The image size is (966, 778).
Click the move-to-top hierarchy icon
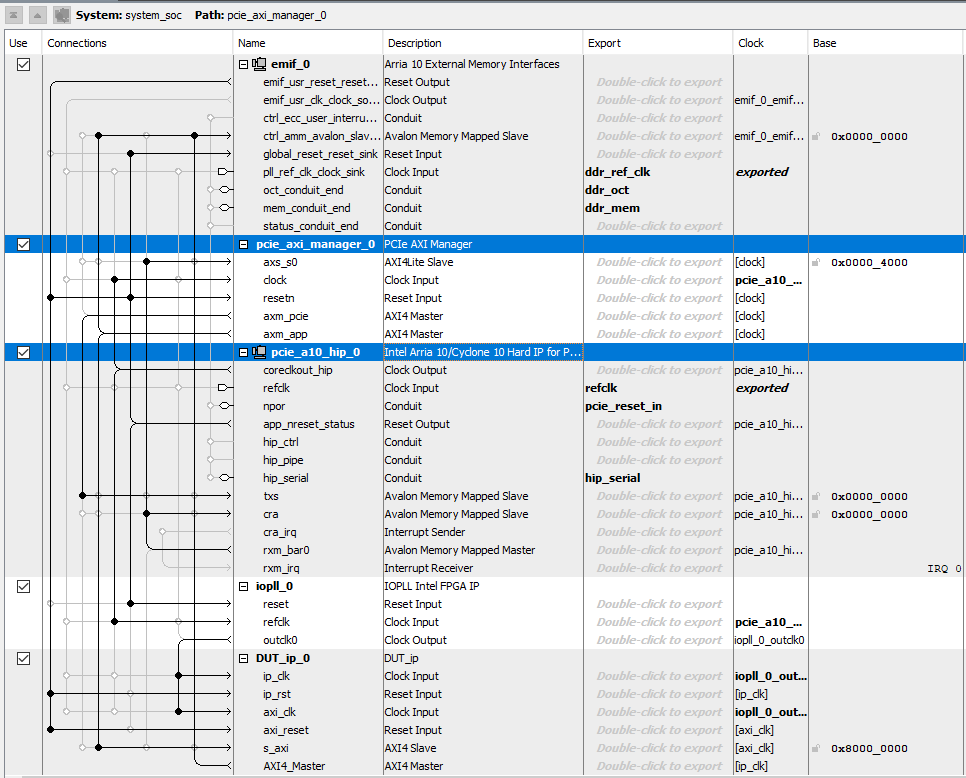[13, 15]
